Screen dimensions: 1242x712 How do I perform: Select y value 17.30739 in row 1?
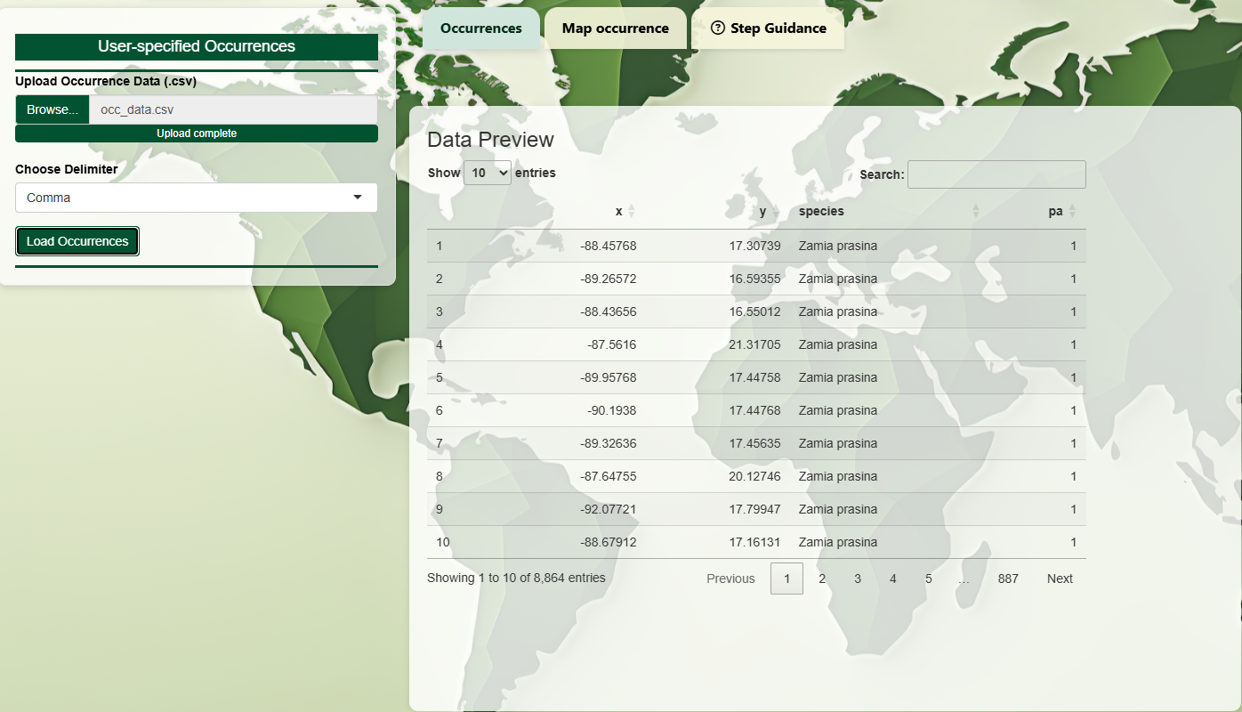(754, 246)
